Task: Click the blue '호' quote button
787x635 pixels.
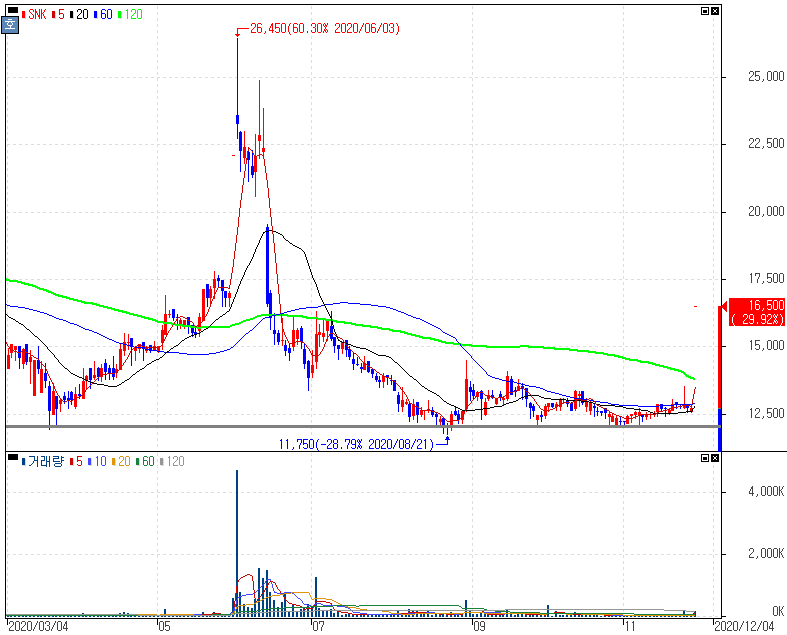Action: click(10, 25)
